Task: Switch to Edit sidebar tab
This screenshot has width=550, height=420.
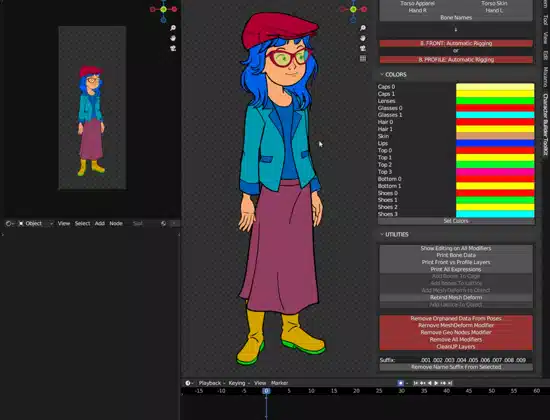Action: pyautogui.click(x=545, y=55)
